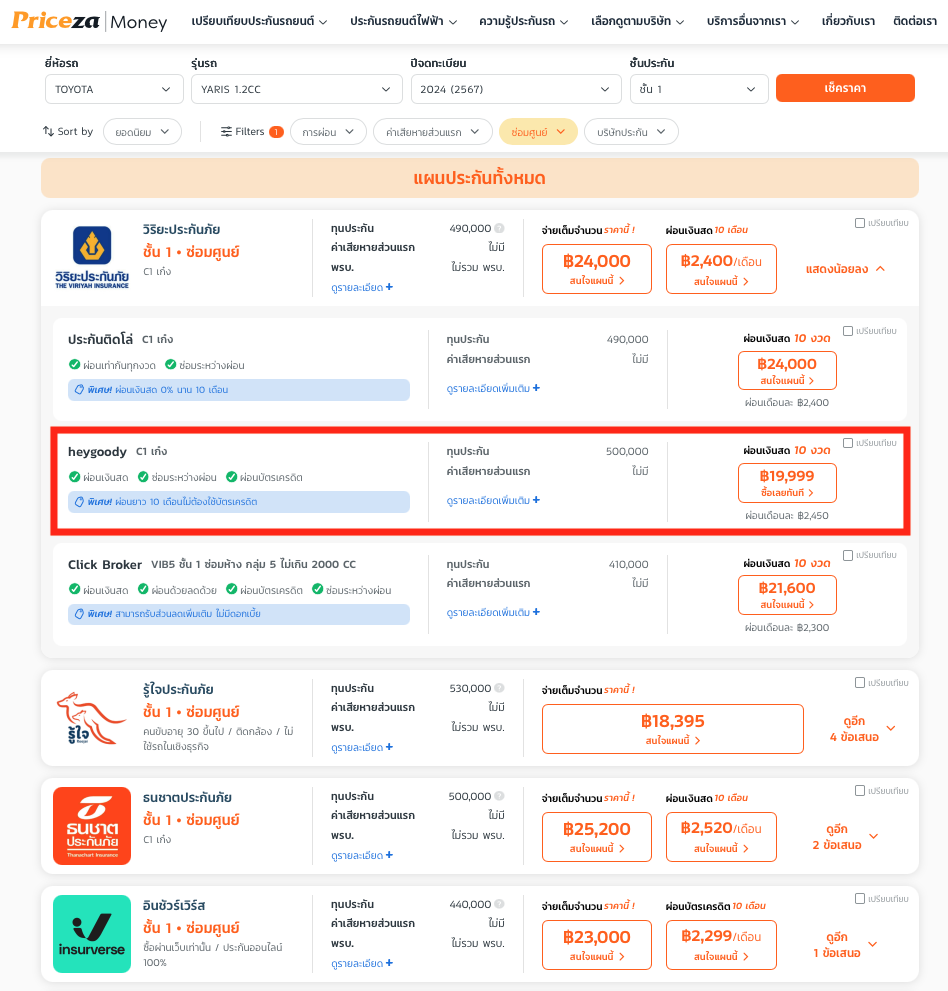
Task: Open ความรู้ประกันรถ menu
Action: (x=523, y=21)
